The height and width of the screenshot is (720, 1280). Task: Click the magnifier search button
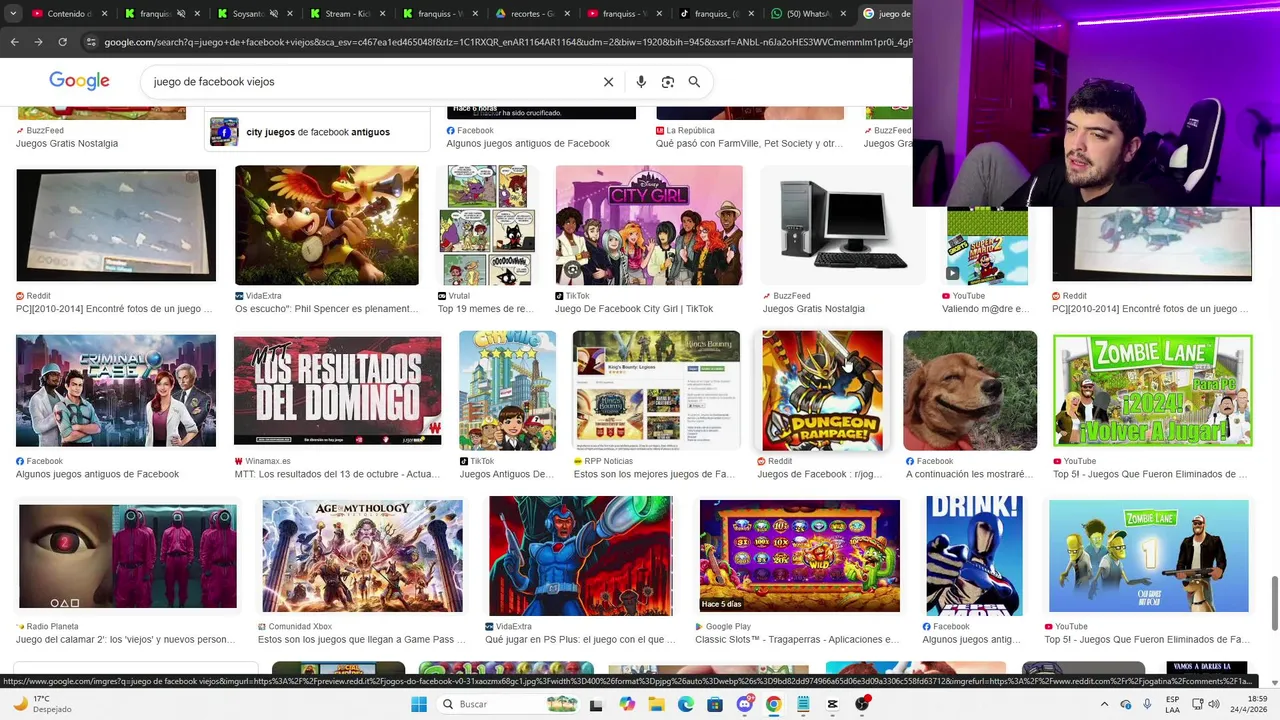click(x=694, y=82)
